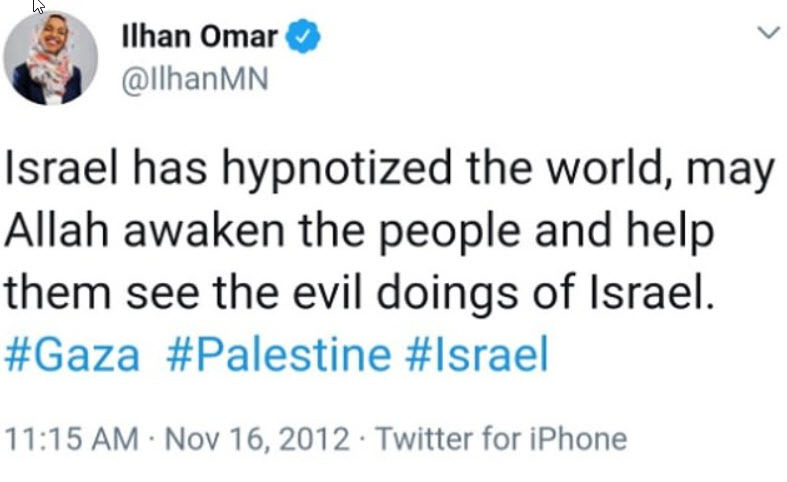Open the #Gaza hashtag
This screenshot has height=482, width=787.
pos(73,356)
